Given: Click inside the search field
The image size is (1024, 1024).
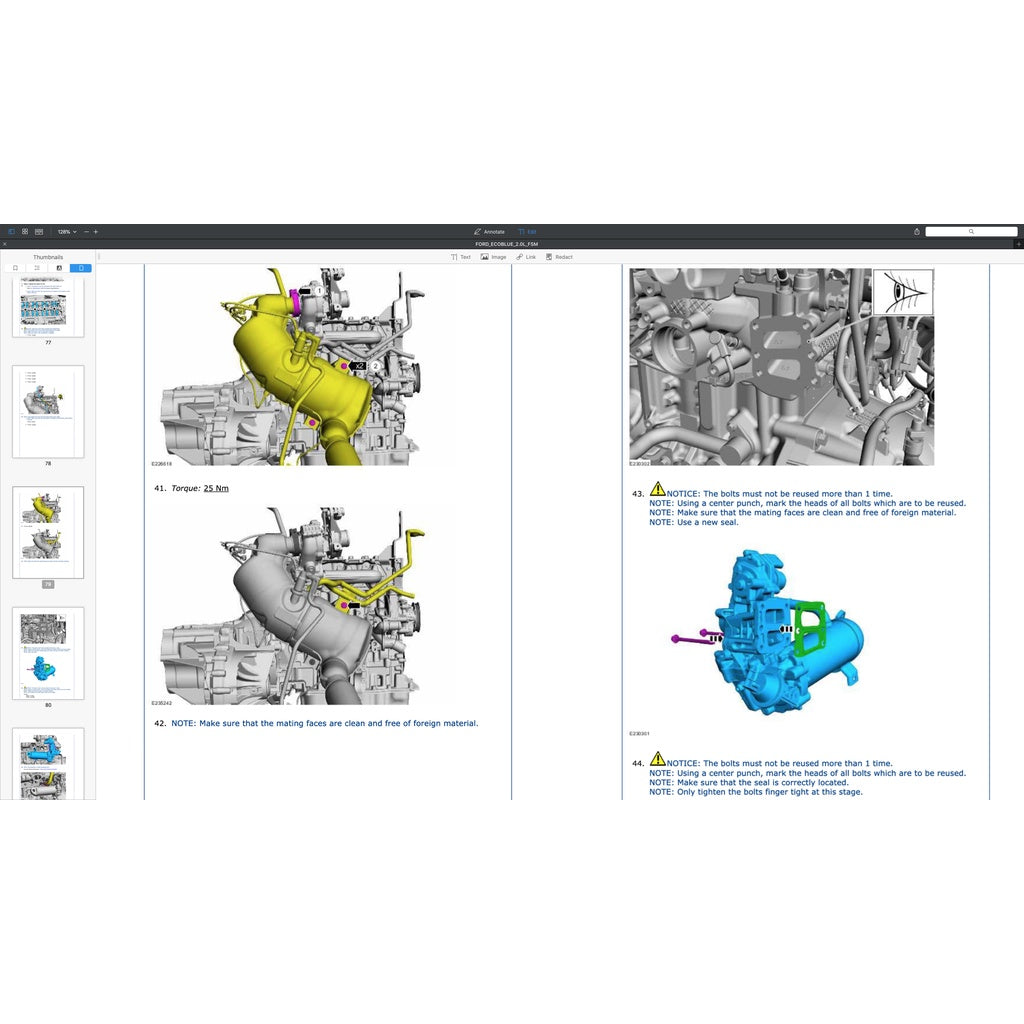Looking at the screenshot, I should (972, 231).
